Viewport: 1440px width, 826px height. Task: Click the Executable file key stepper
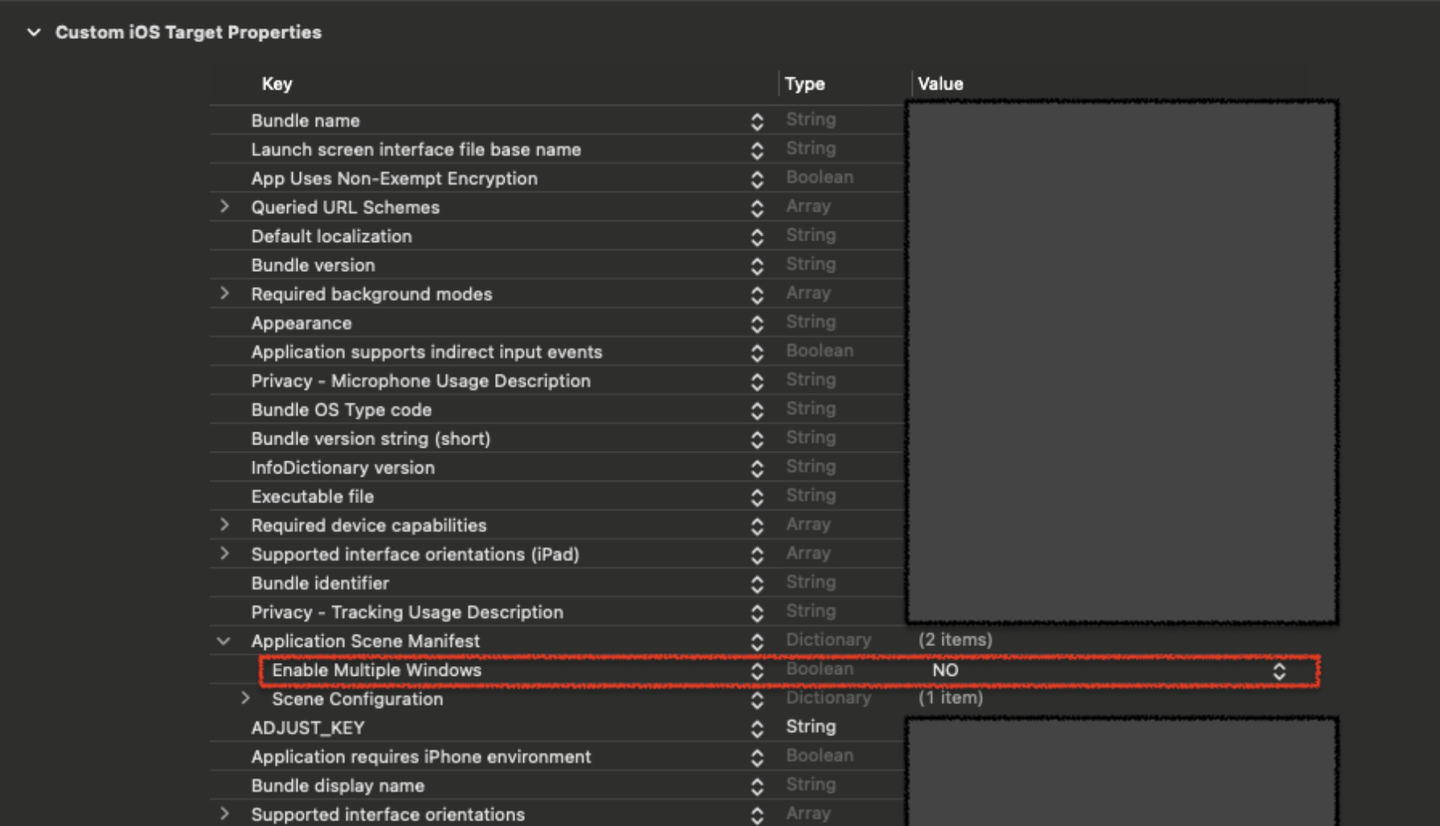[x=757, y=497]
